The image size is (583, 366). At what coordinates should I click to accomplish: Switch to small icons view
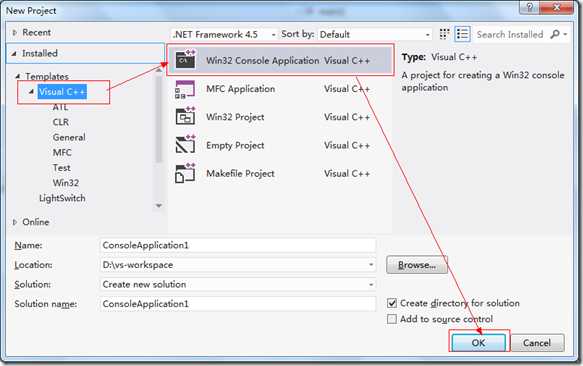[x=444, y=34]
